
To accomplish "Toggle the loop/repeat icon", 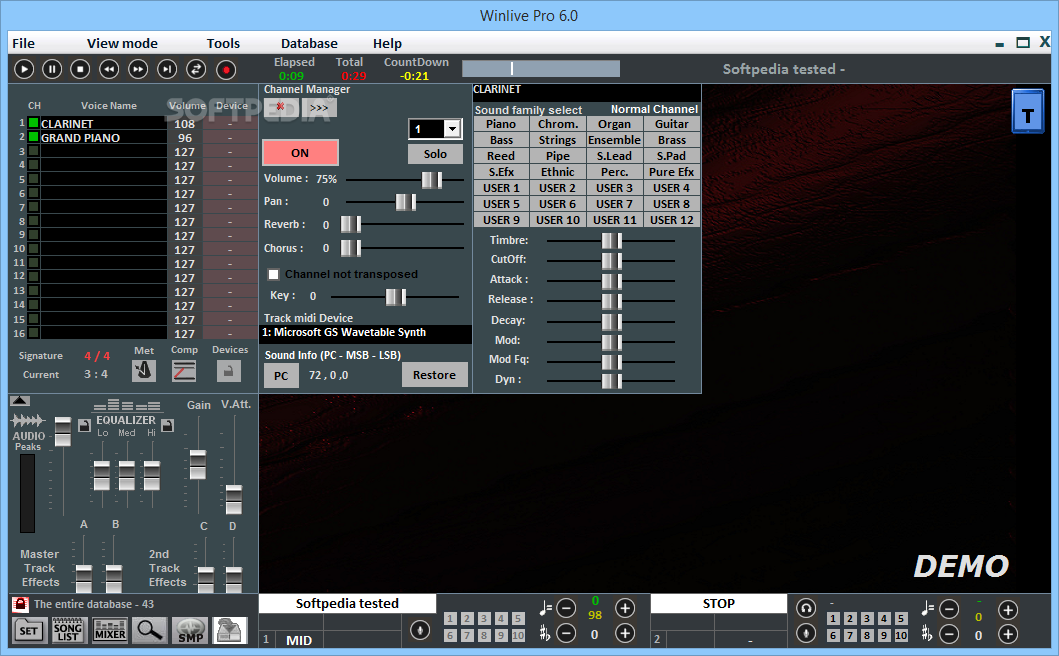I will [x=196, y=69].
